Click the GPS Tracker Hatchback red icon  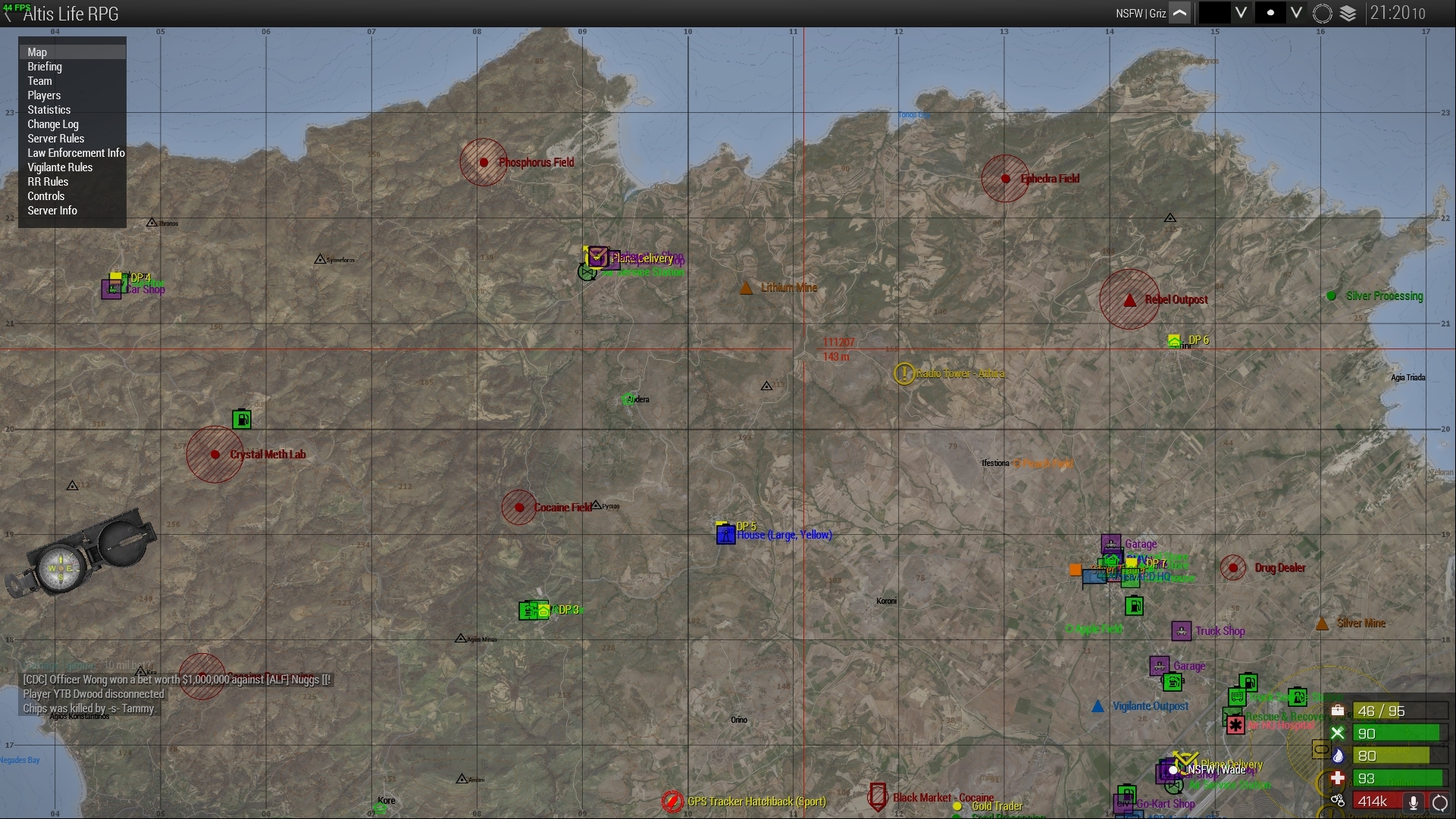672,802
